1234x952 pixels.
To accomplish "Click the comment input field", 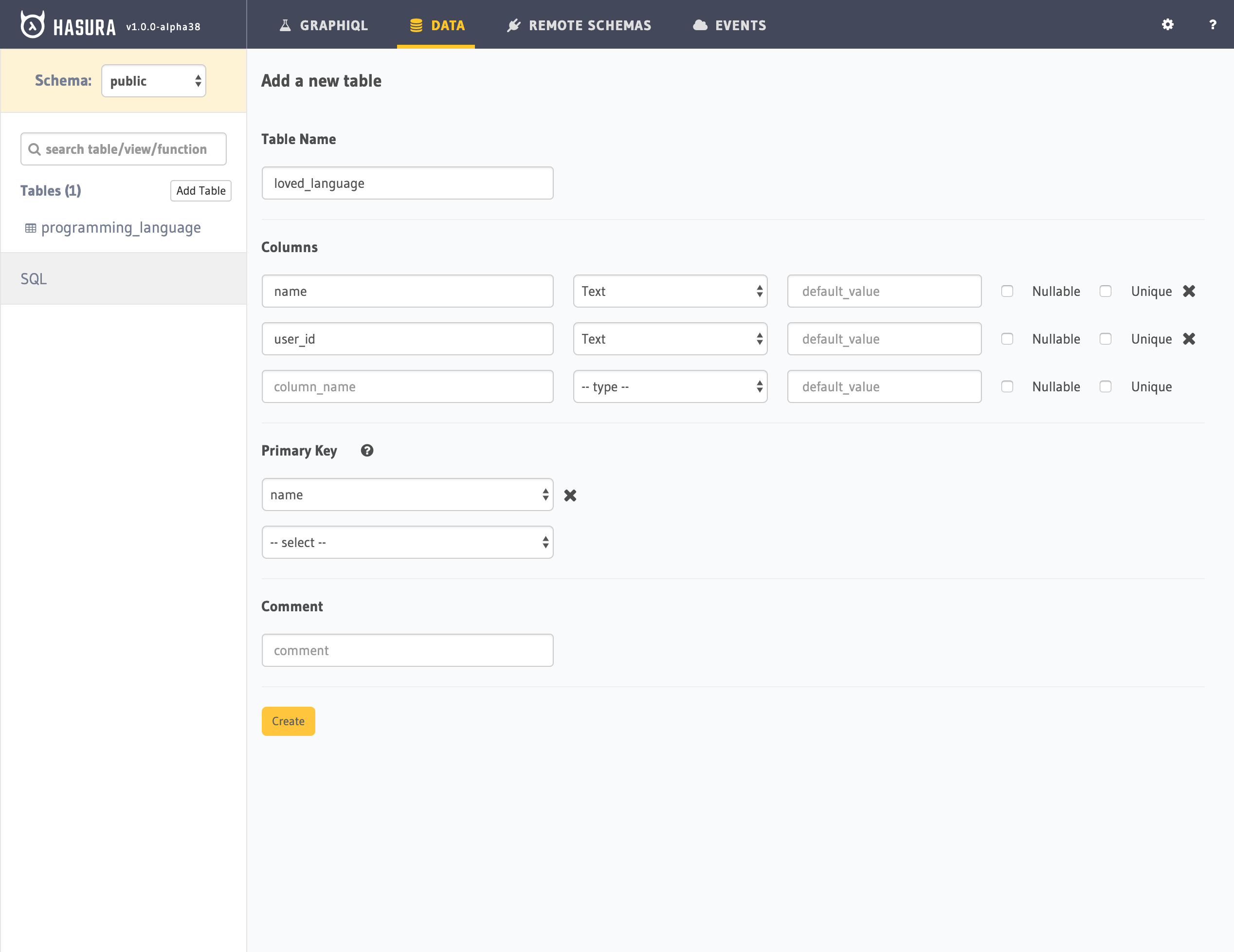I will pos(407,650).
